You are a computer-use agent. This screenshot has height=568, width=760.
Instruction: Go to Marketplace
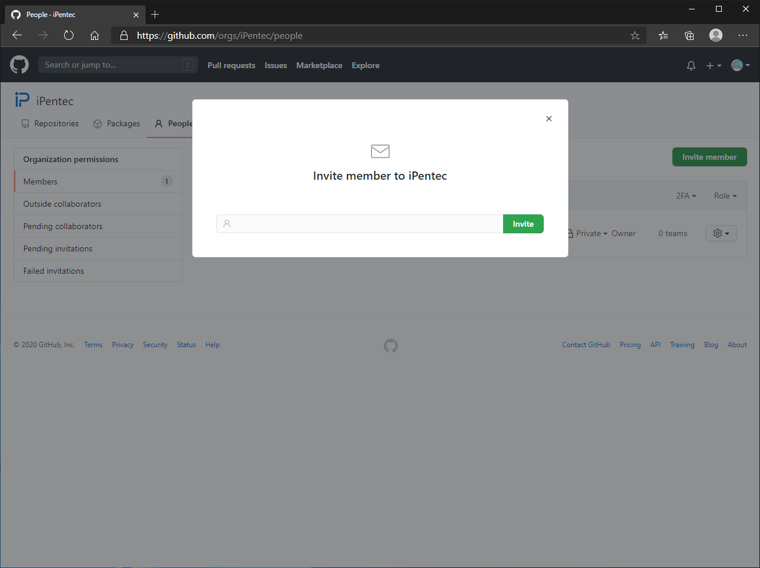(x=319, y=65)
